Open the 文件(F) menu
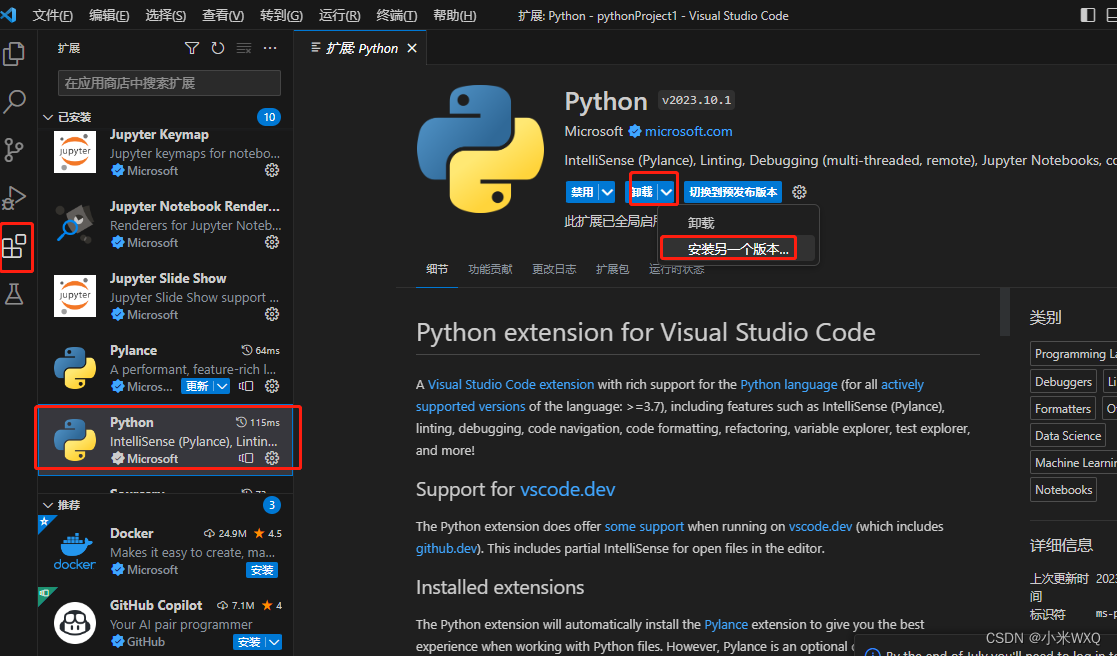Screen dimensions: 1117x656 click(53, 16)
